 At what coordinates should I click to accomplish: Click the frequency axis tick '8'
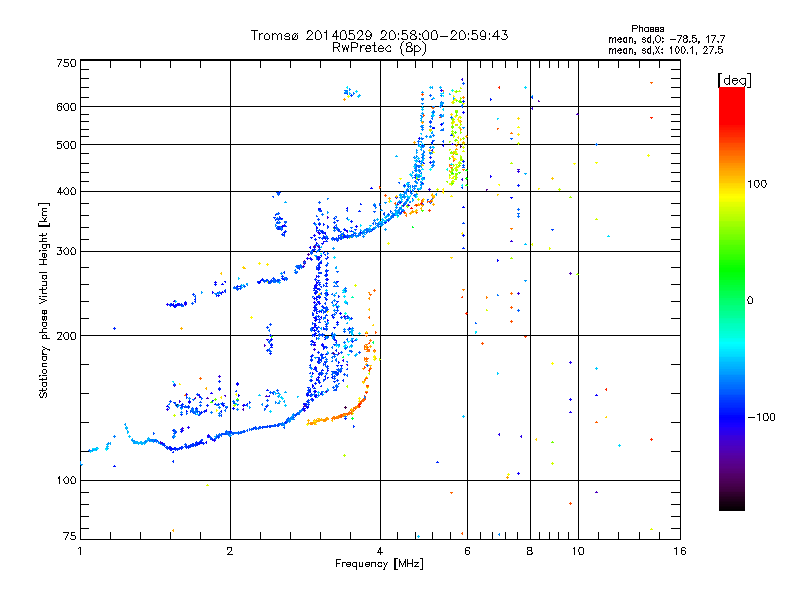tap(530, 551)
